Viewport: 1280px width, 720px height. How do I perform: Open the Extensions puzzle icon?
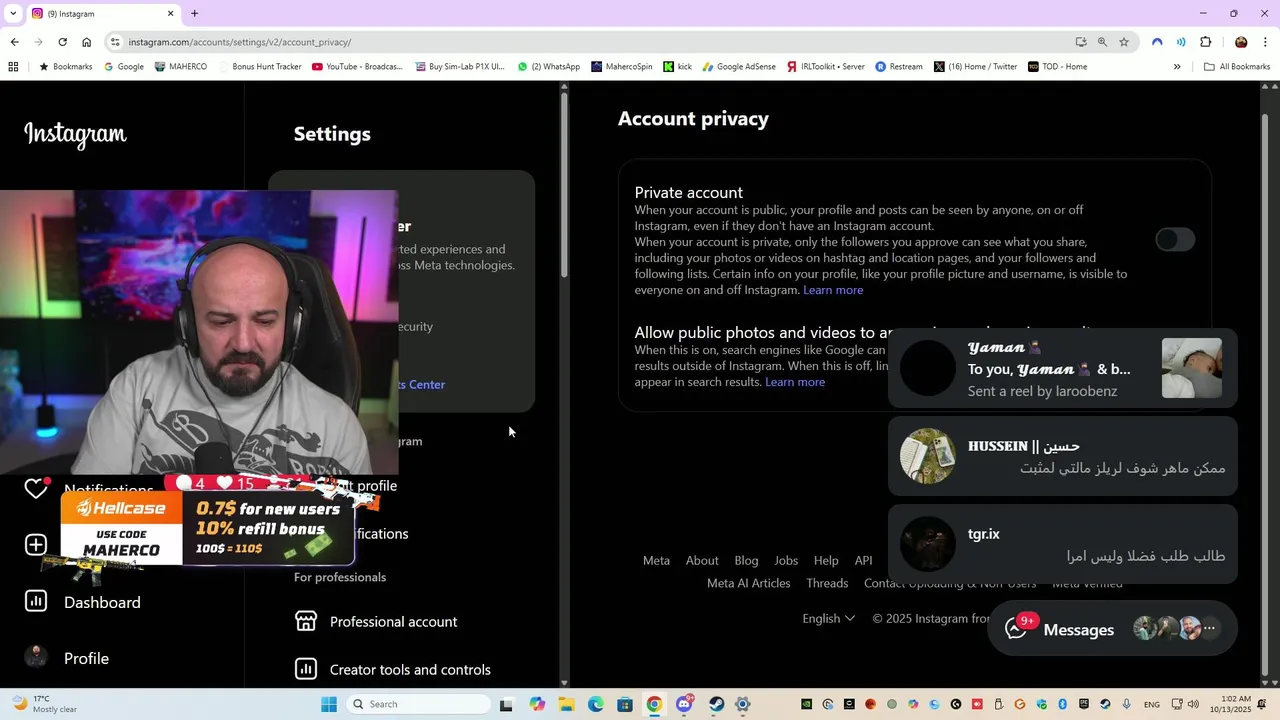(1205, 42)
